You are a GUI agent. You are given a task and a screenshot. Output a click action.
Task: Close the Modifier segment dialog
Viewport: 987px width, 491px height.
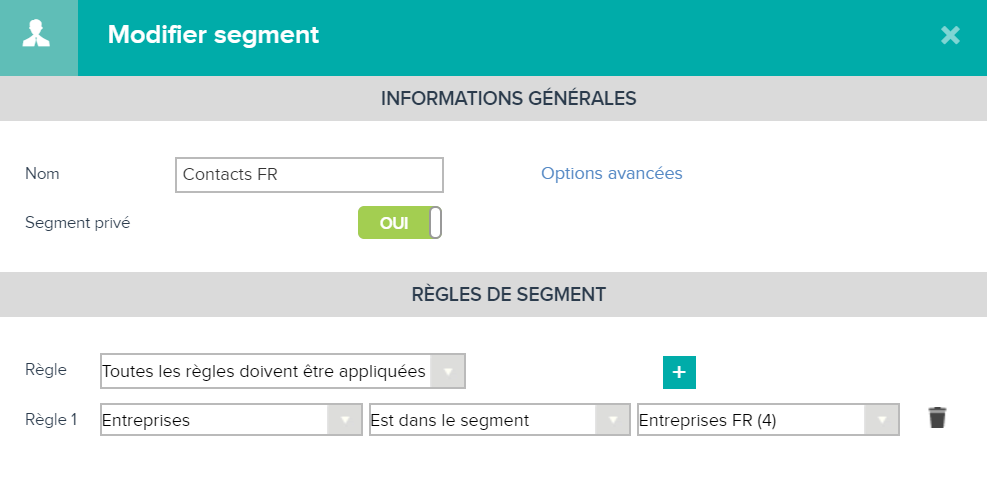[x=950, y=35]
